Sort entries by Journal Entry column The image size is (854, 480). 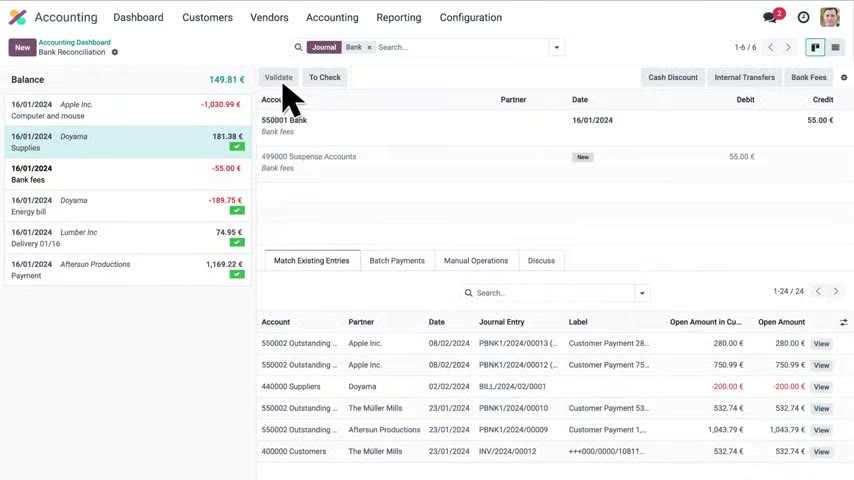pyautogui.click(x=502, y=322)
